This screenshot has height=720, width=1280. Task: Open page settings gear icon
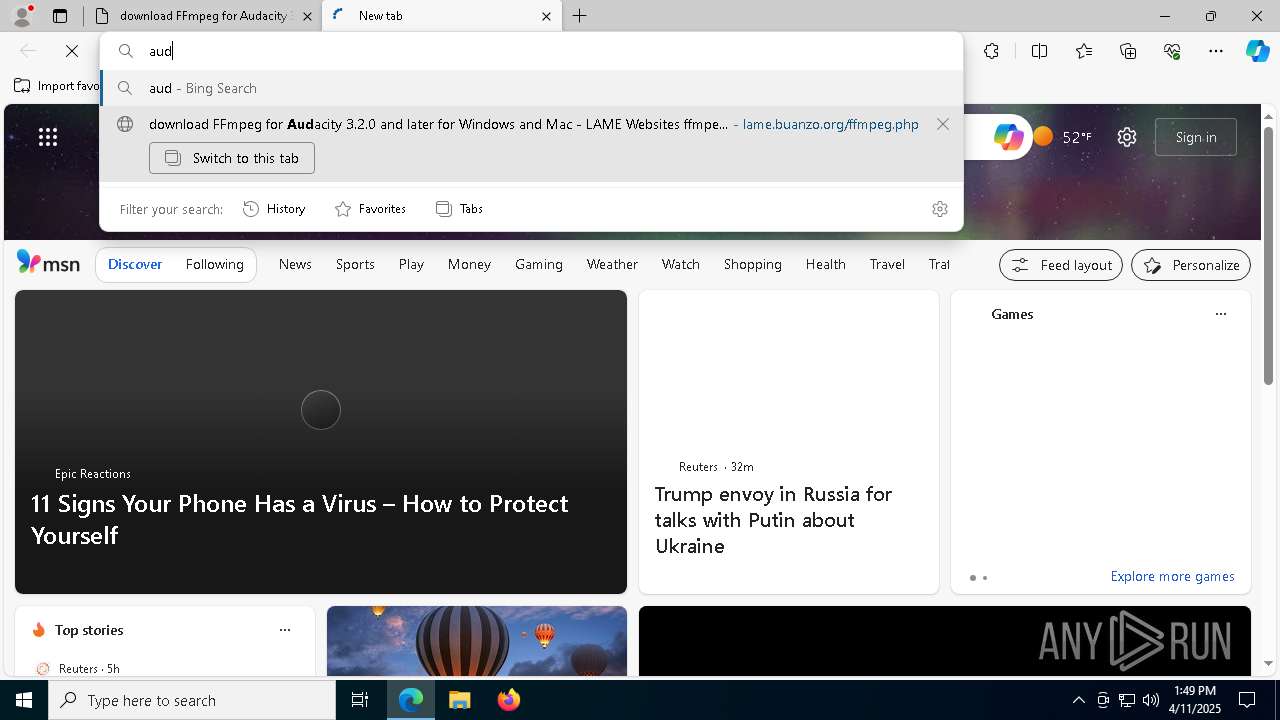click(1127, 137)
